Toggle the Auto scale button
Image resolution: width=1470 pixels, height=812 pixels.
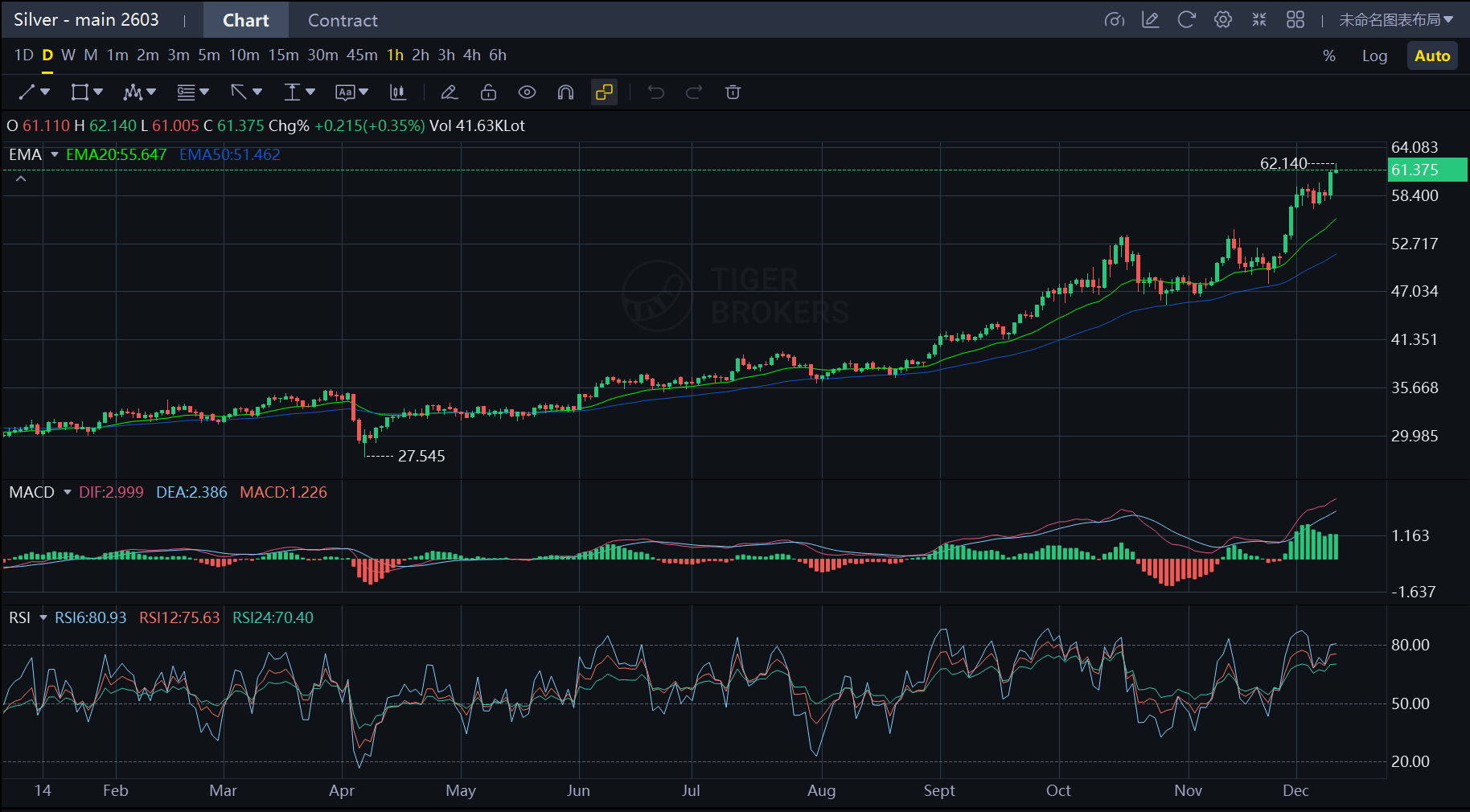pyautogui.click(x=1431, y=55)
